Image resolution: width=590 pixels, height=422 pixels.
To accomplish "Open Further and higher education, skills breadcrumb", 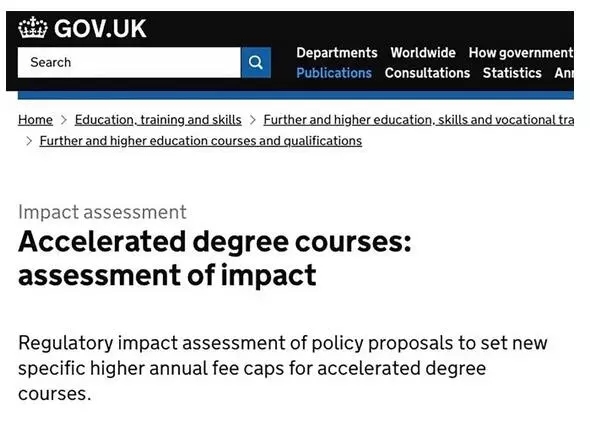I will click(x=419, y=120).
